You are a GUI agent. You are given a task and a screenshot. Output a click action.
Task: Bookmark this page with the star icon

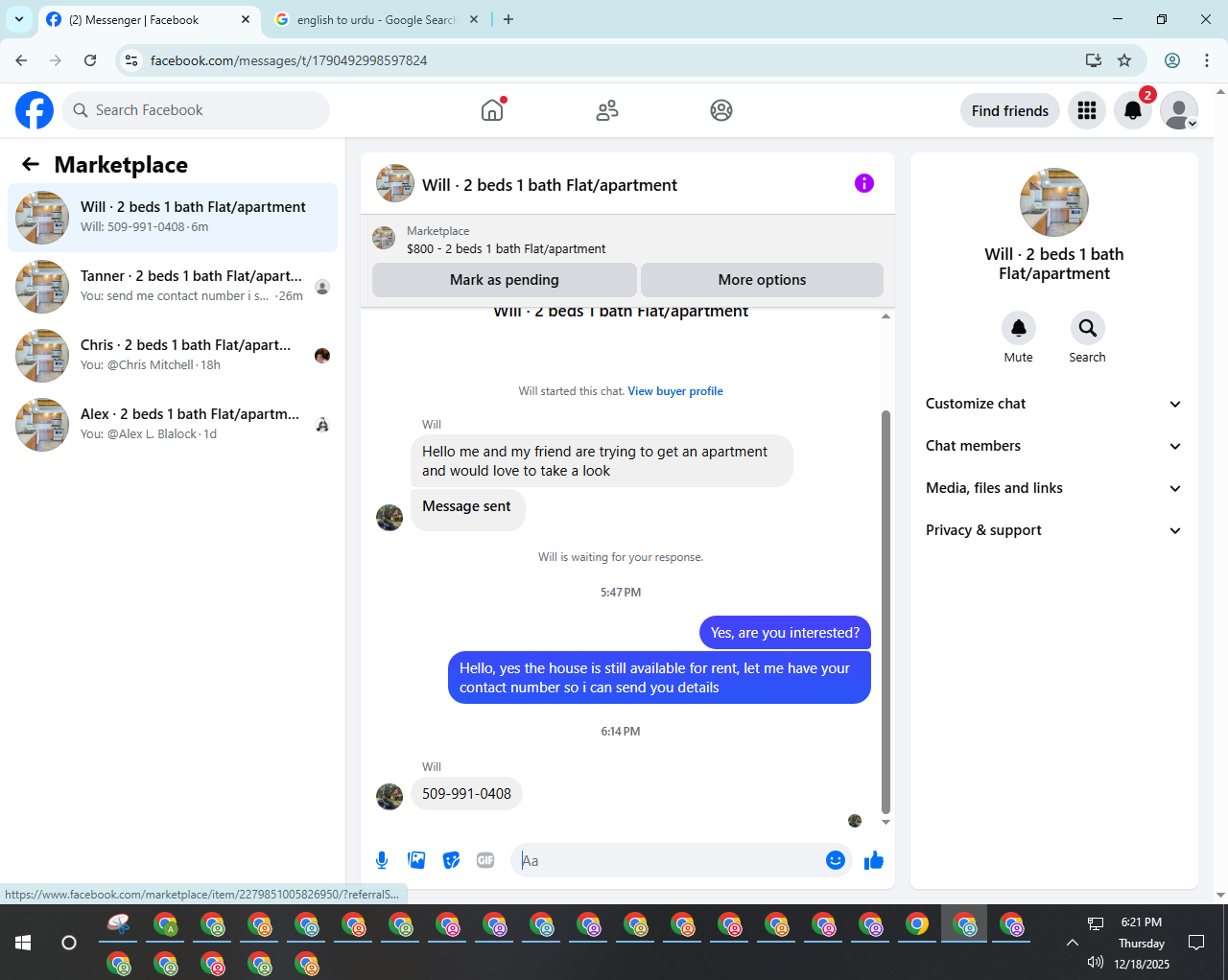tap(1124, 60)
